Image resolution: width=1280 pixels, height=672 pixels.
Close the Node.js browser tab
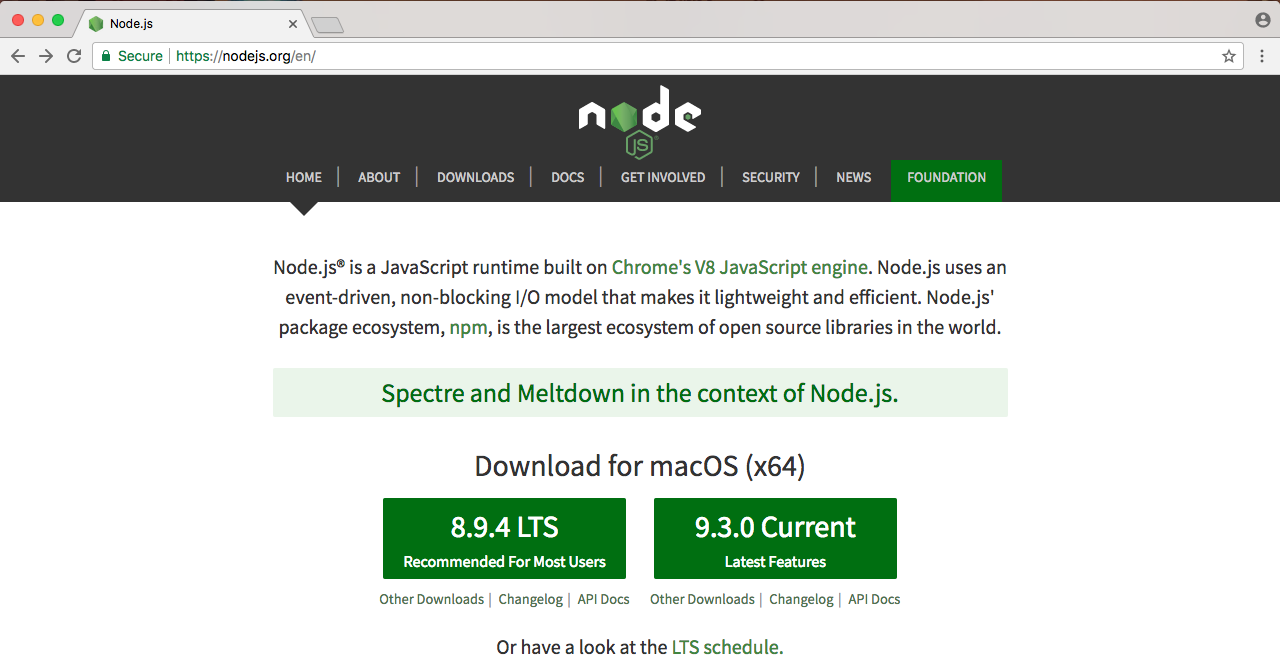click(293, 23)
